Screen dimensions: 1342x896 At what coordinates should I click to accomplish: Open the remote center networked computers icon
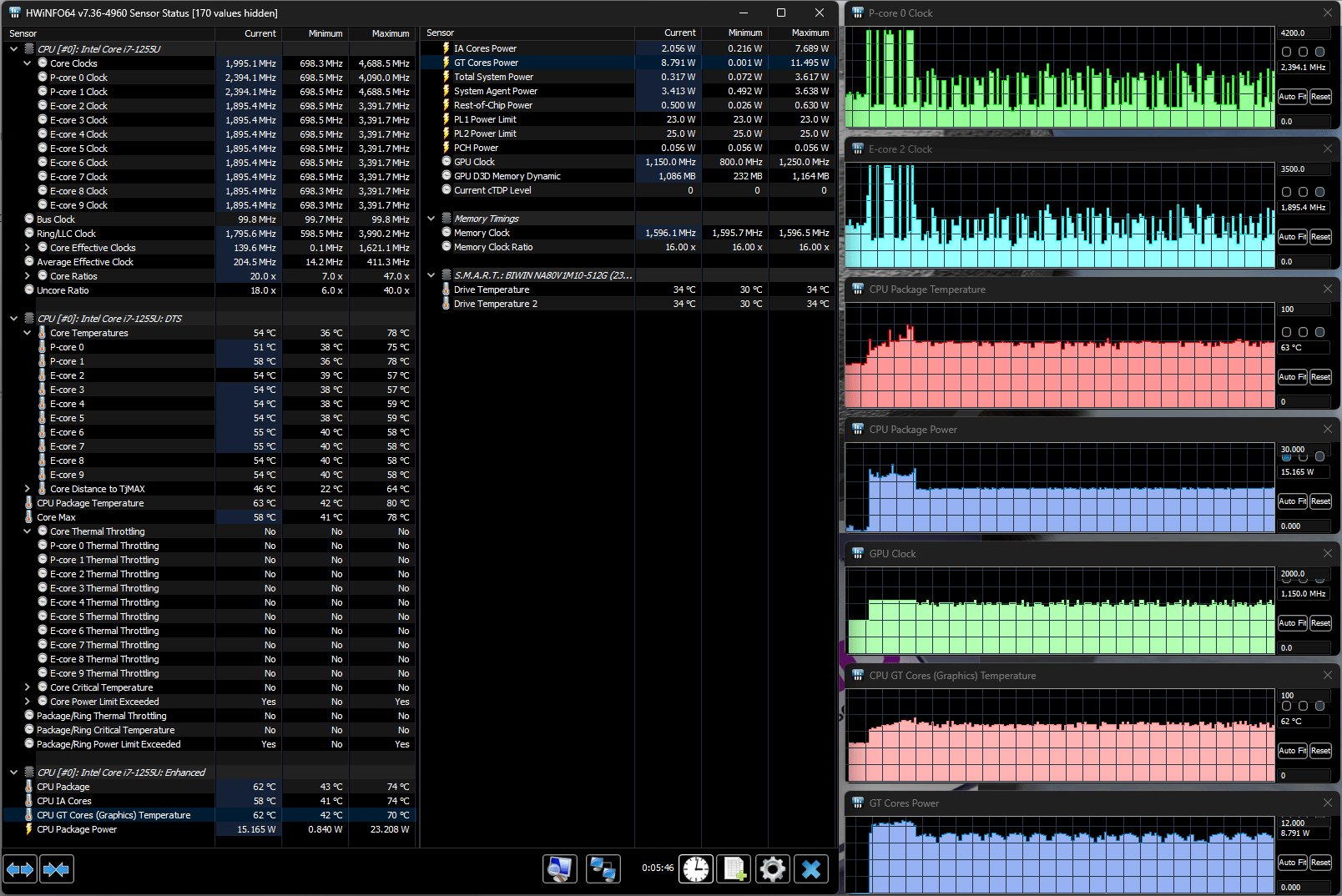pos(603,869)
